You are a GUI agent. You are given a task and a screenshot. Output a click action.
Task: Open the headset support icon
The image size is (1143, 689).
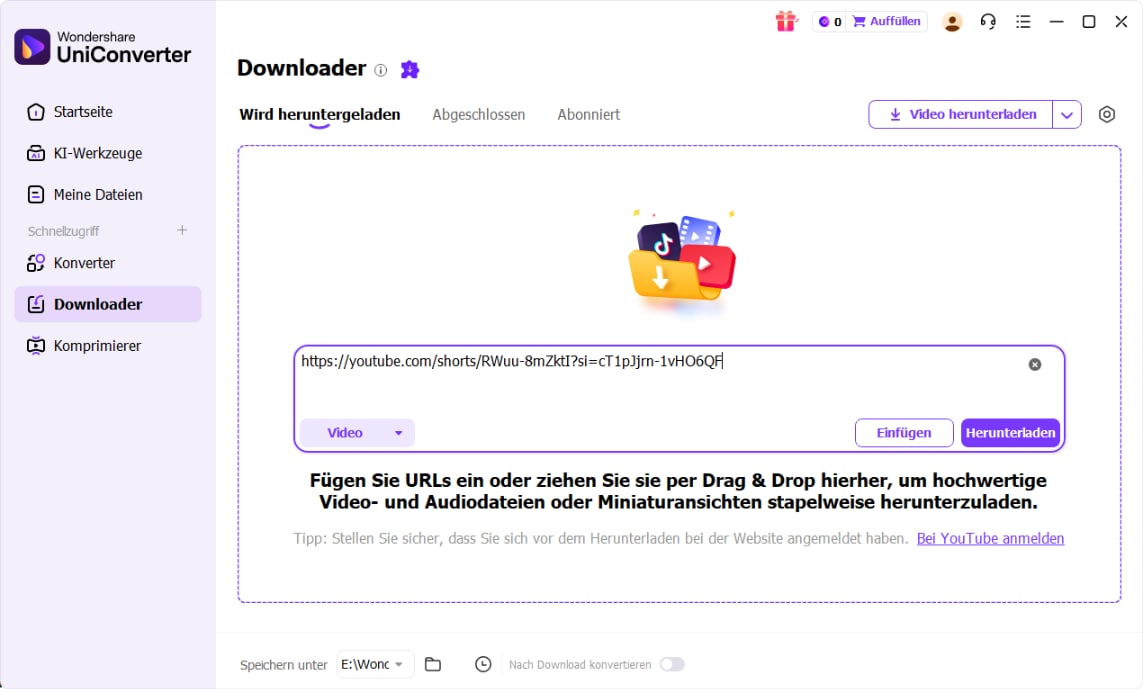pyautogui.click(x=988, y=21)
